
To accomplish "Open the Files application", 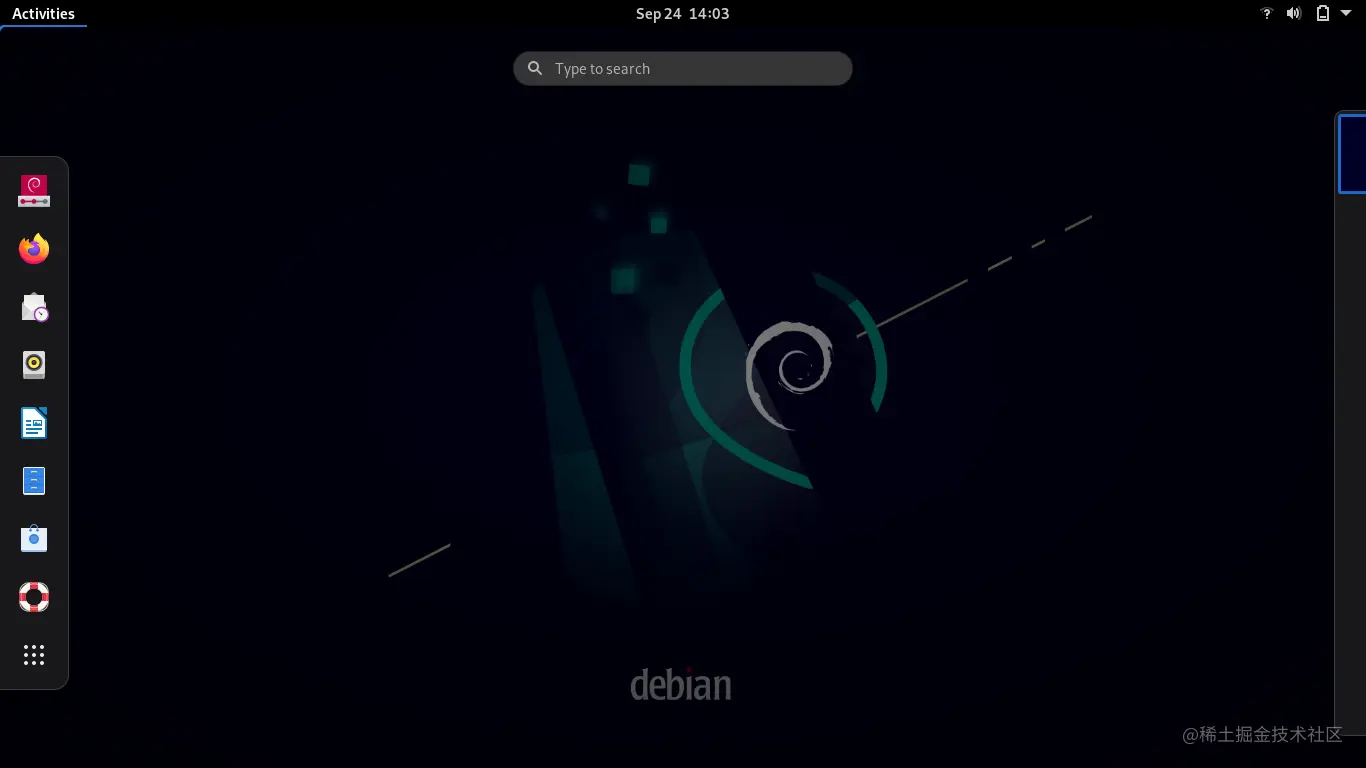I will (x=34, y=480).
